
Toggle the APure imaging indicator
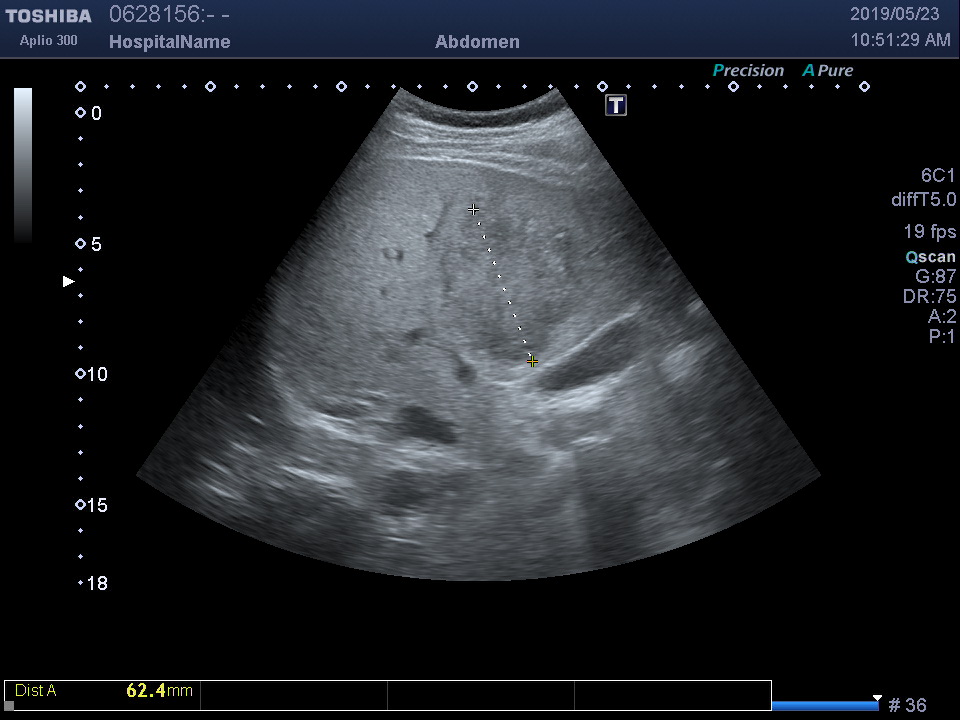coord(827,70)
